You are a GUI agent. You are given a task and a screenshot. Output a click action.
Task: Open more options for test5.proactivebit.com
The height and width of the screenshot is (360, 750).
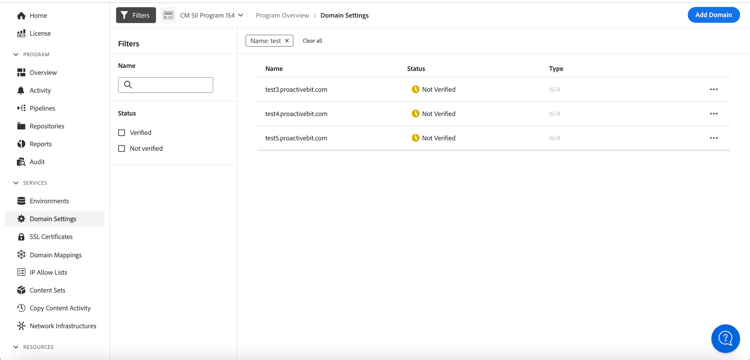click(x=714, y=138)
